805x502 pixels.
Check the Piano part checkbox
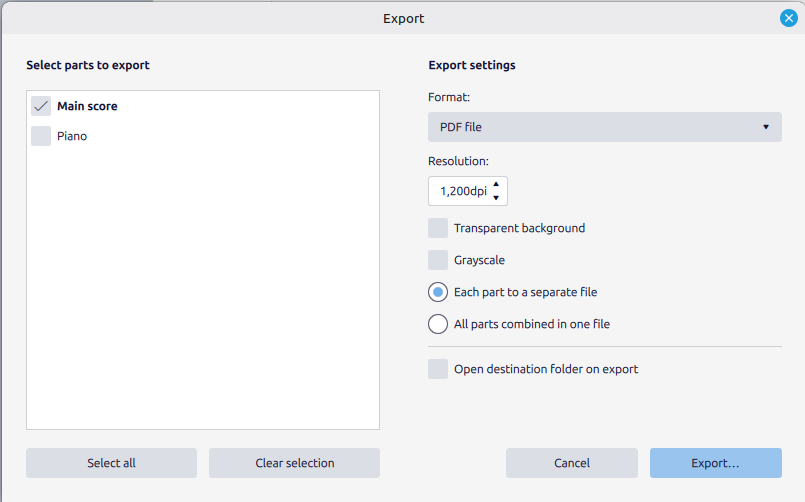(x=41, y=136)
